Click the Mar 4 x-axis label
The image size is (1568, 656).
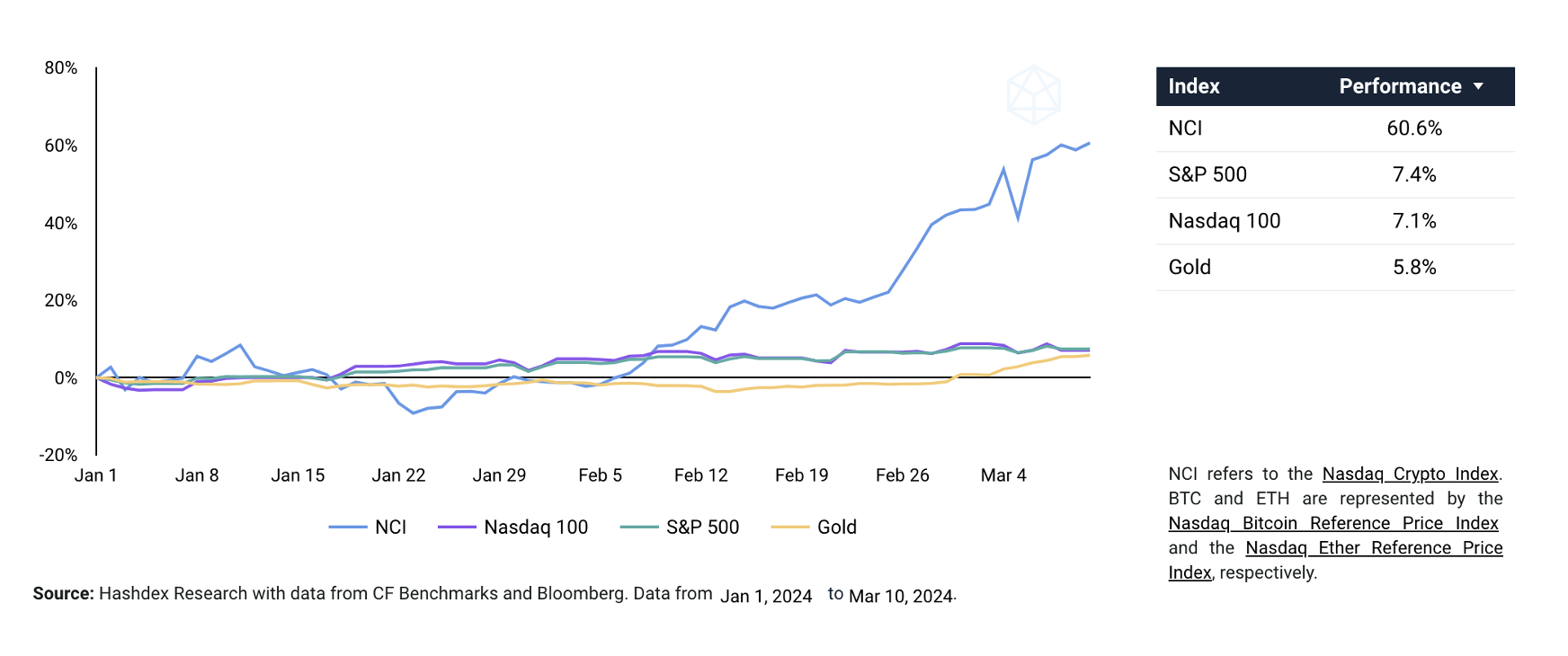point(1002,475)
